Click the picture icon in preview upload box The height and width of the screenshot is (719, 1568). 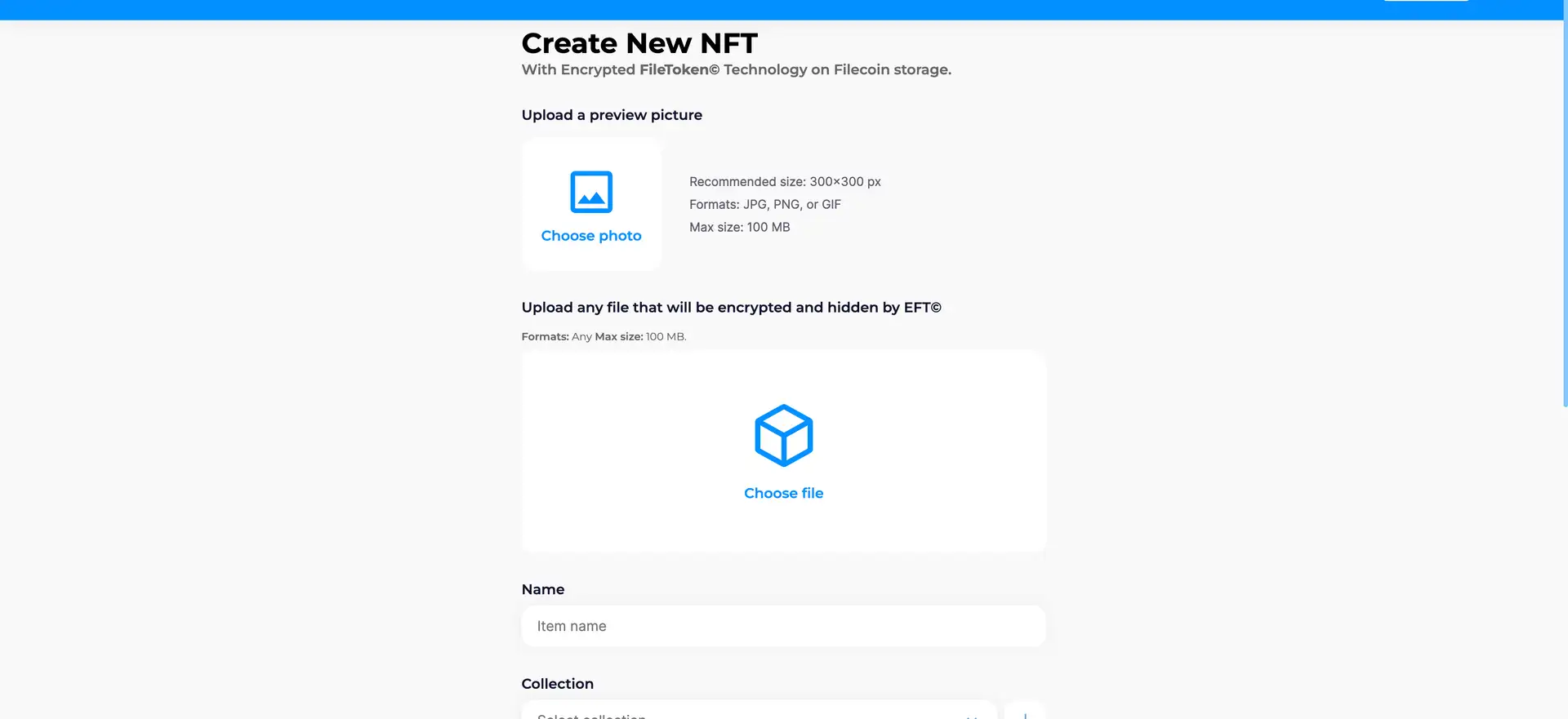pos(591,192)
